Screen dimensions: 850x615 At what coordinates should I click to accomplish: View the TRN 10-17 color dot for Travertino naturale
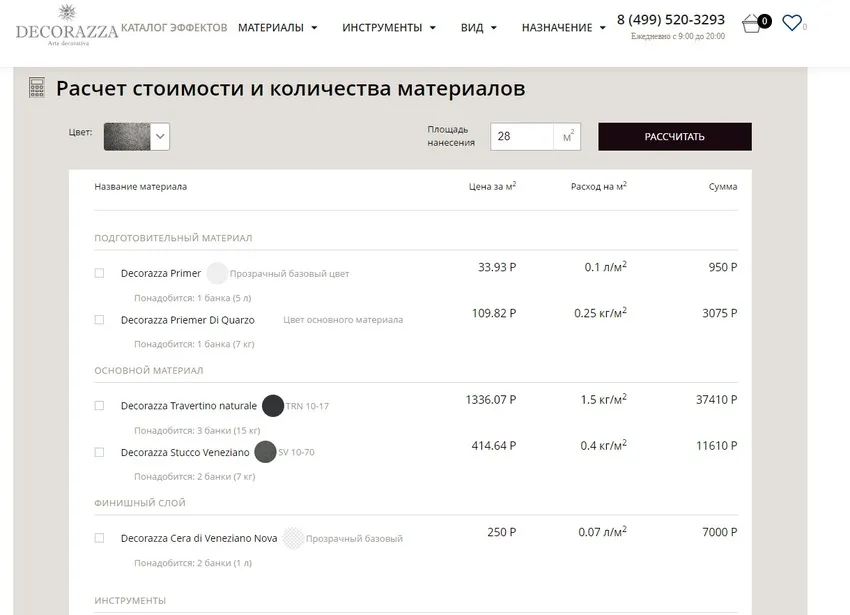point(272,406)
